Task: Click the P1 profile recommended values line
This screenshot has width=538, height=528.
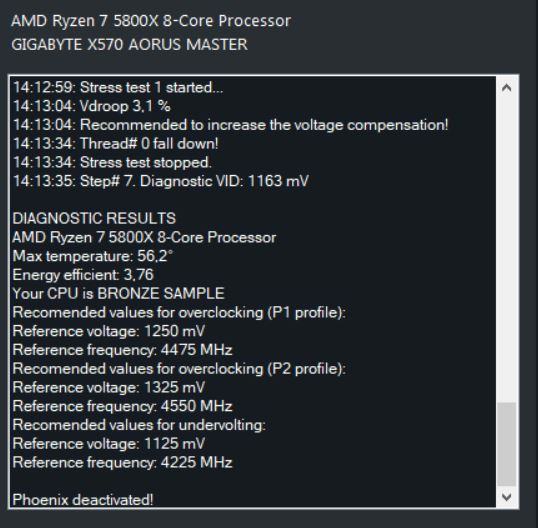Action: 179,312
